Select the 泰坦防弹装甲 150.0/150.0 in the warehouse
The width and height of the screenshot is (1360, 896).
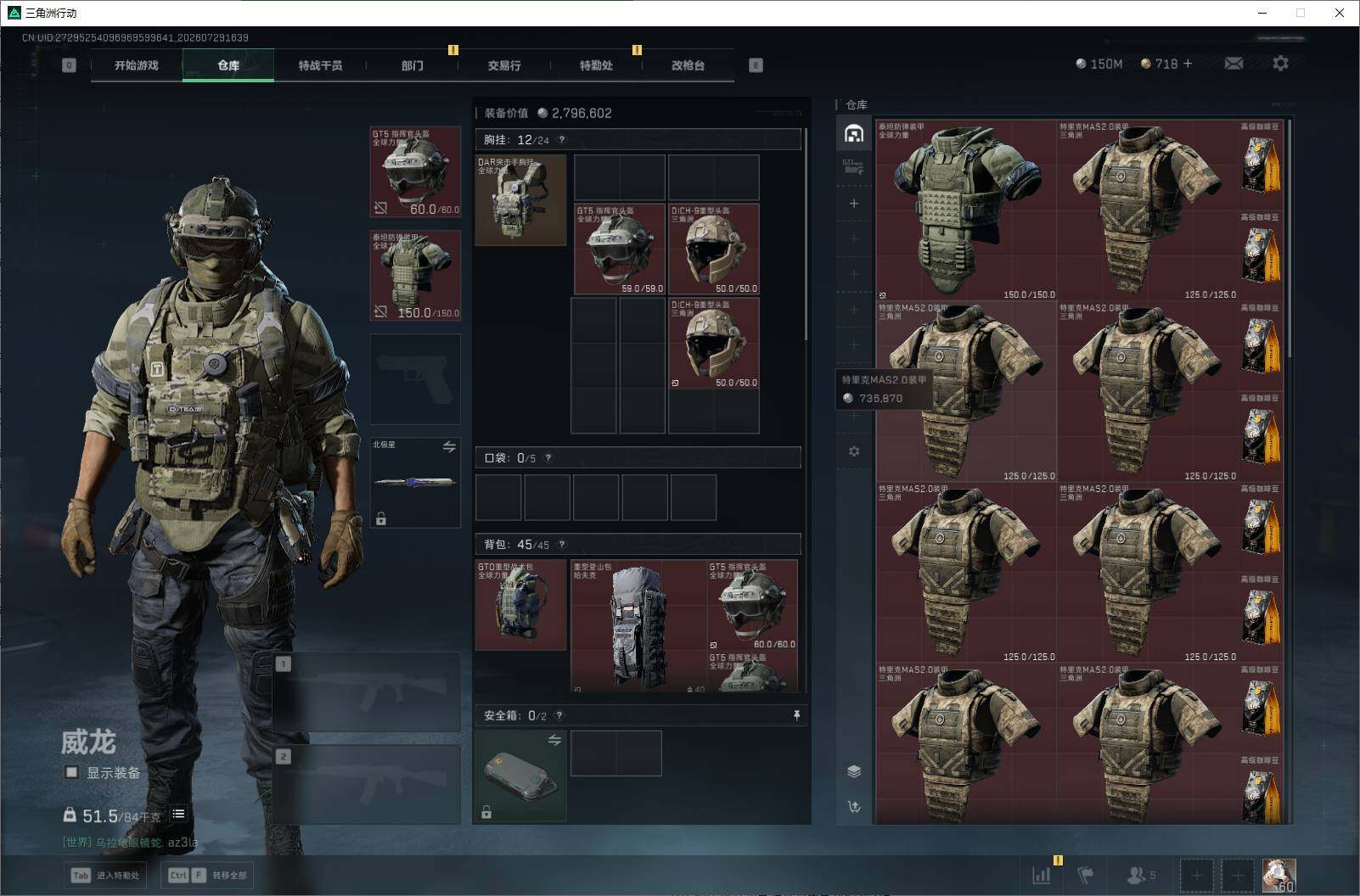[966, 210]
